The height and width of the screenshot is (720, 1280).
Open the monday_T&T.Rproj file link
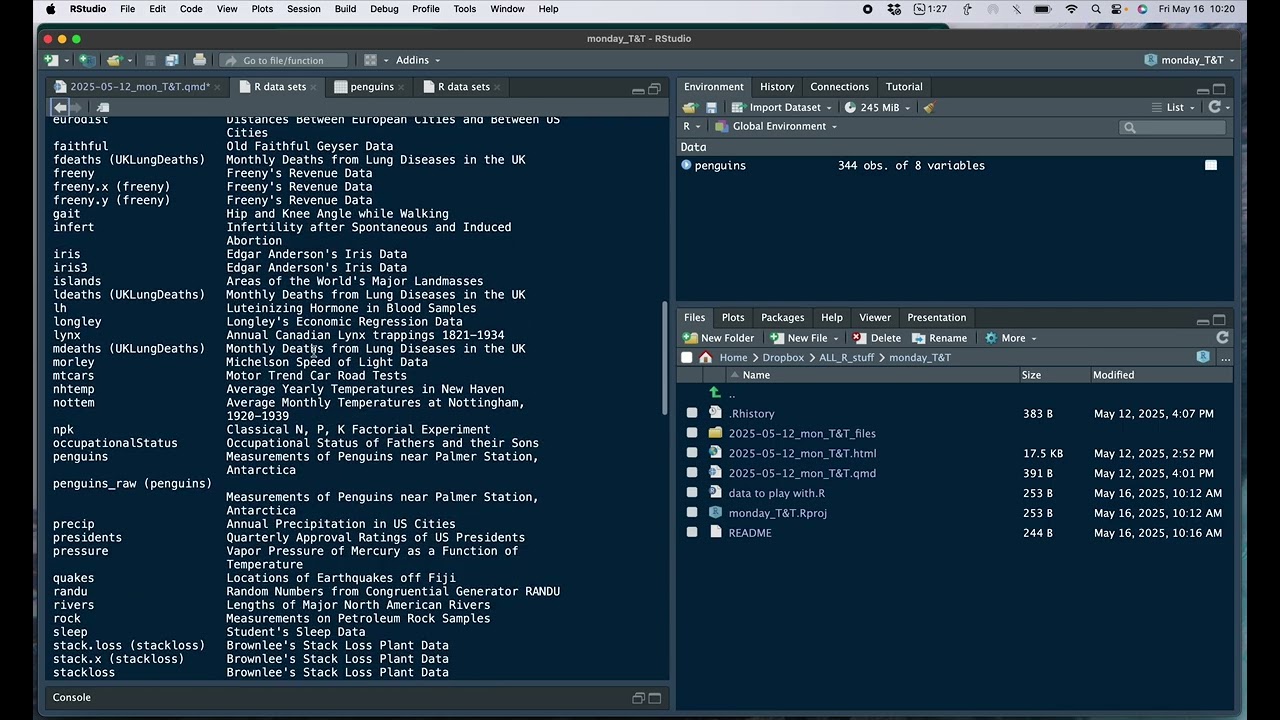(x=778, y=513)
